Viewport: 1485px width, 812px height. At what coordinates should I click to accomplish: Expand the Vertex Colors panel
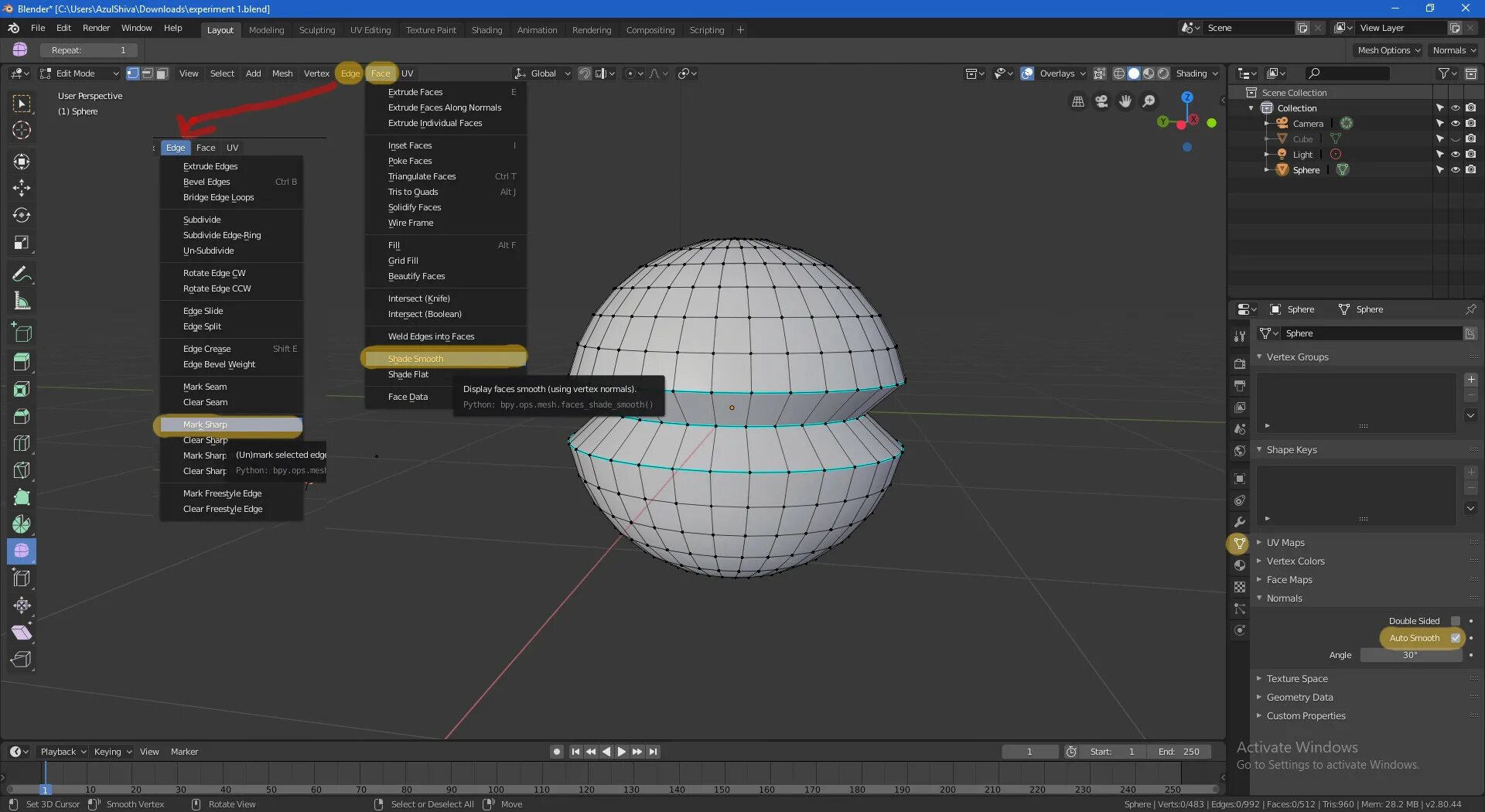click(1259, 561)
